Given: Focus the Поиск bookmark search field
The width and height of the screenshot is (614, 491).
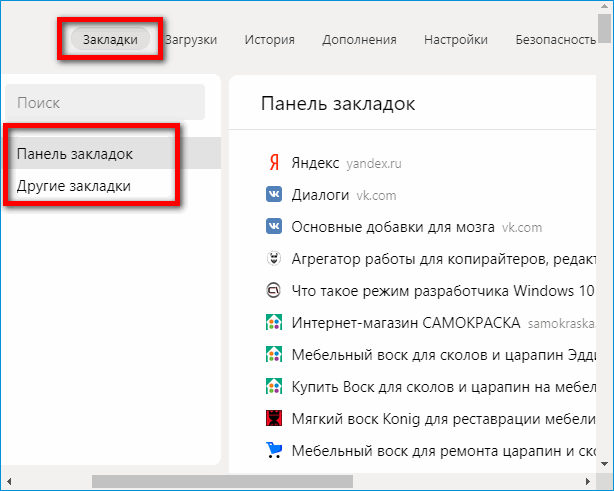Looking at the screenshot, I should tap(105, 102).
